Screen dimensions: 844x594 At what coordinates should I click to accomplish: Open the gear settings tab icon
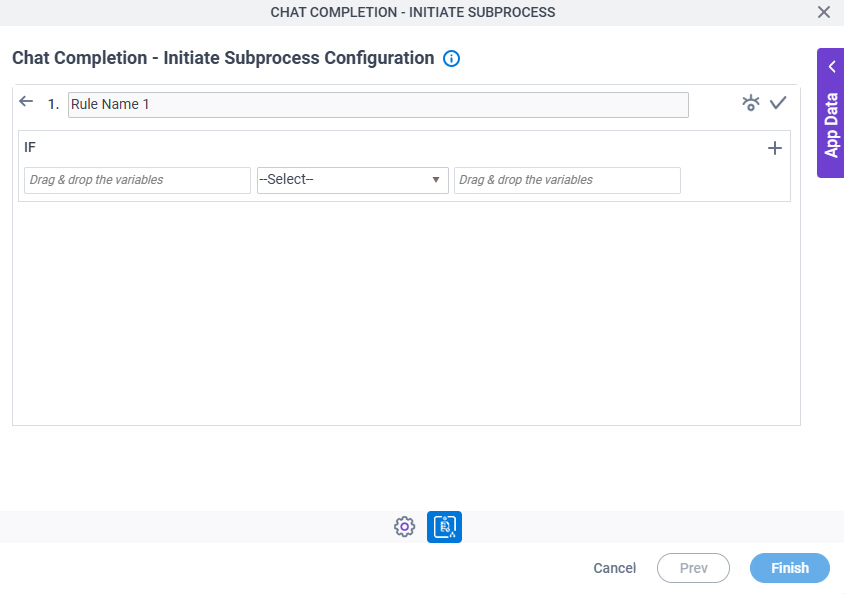point(404,527)
